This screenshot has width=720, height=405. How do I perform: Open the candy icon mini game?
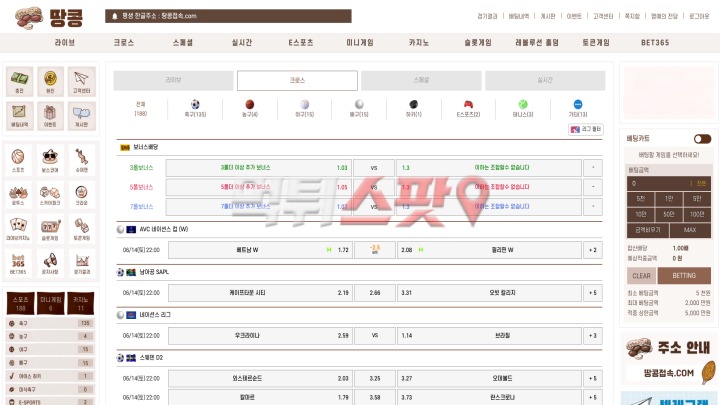(82, 160)
